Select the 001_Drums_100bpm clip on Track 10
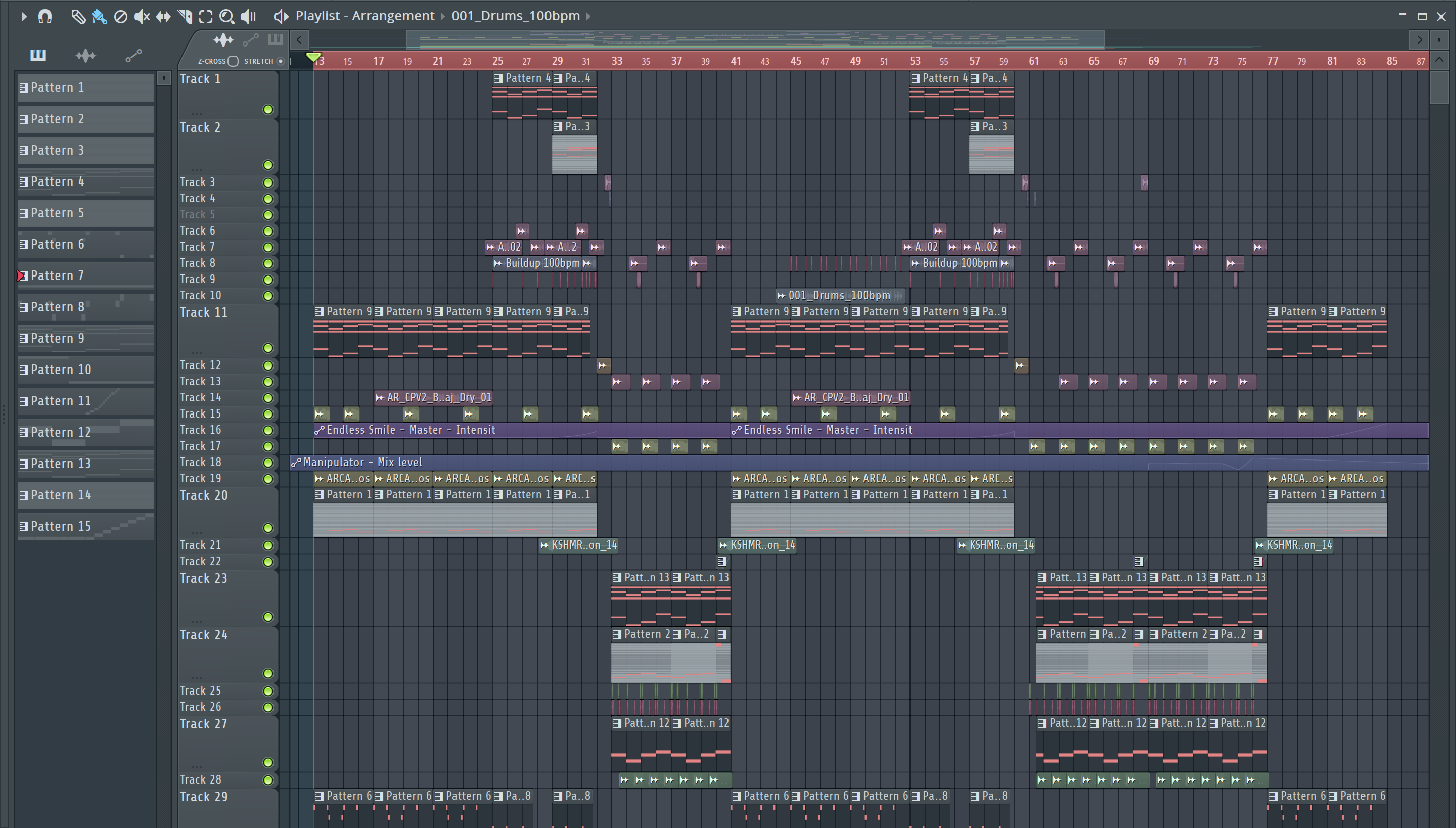The height and width of the screenshot is (828, 1456). pyautogui.click(x=841, y=296)
